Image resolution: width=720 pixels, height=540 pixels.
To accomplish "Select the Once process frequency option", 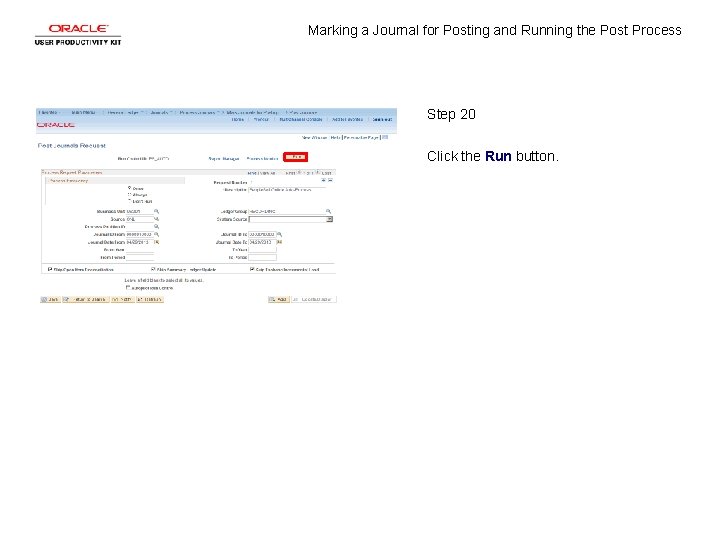I will (129, 188).
